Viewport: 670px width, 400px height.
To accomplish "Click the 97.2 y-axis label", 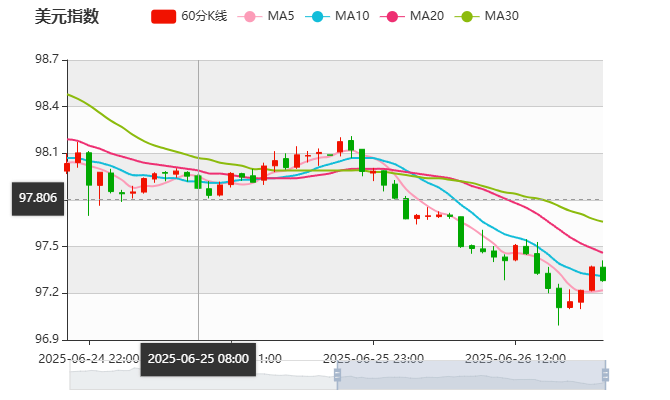I will 47,293.
